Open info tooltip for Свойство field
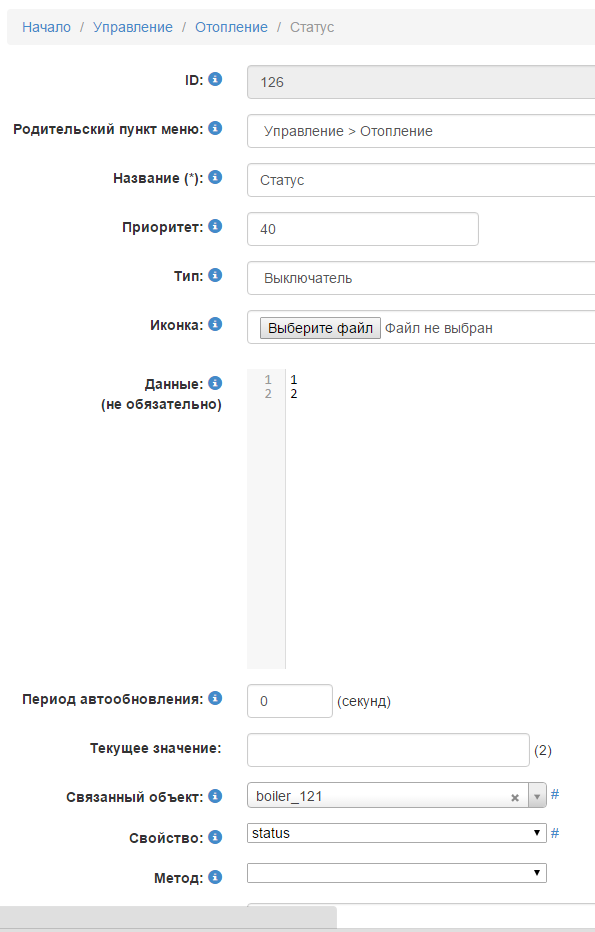Screen dimensions: 595x932 pos(216,838)
